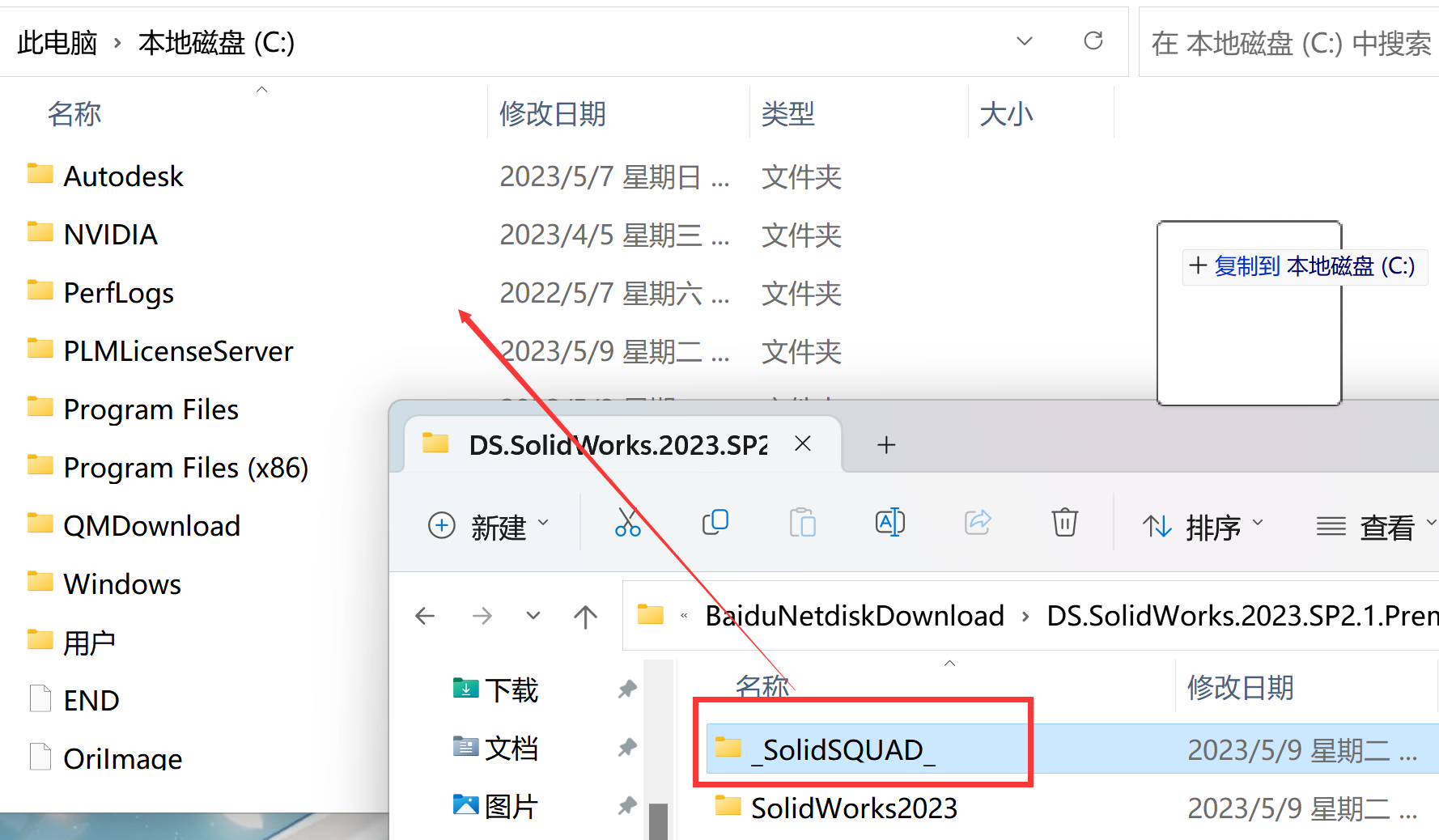Click the search box for Local Disk C:

coord(1290,43)
